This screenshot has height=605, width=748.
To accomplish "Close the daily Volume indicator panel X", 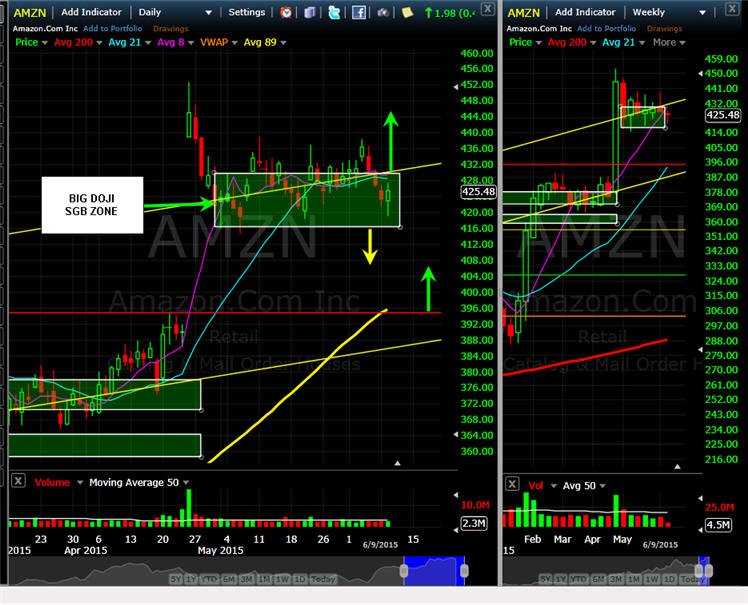I will 18,480.
